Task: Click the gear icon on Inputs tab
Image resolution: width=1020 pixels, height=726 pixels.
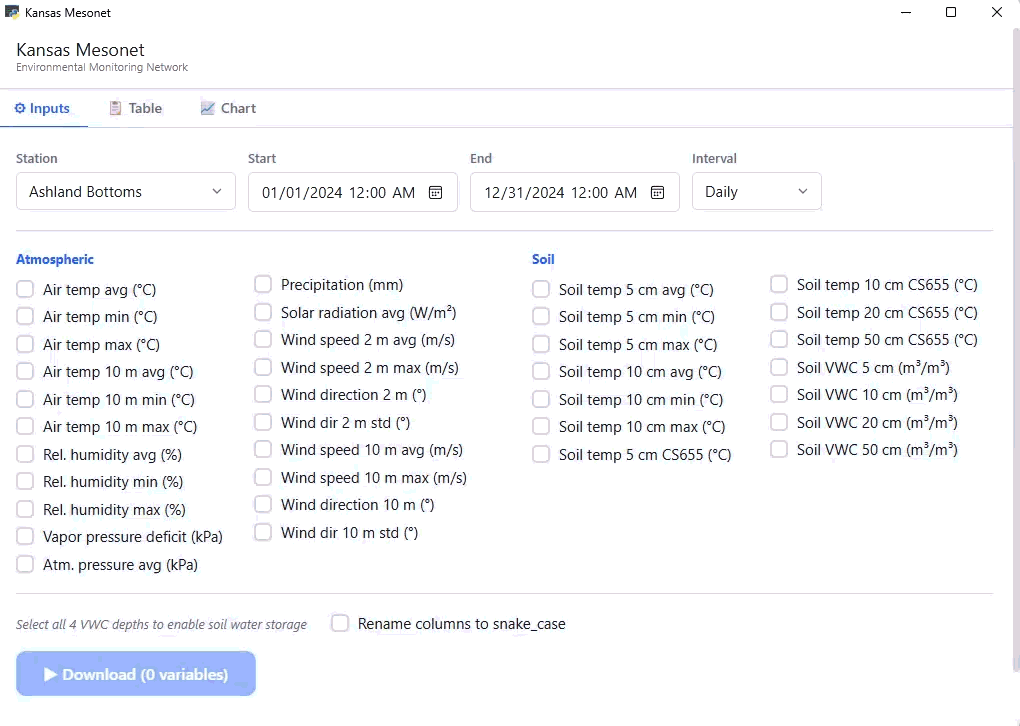Action: coord(20,108)
